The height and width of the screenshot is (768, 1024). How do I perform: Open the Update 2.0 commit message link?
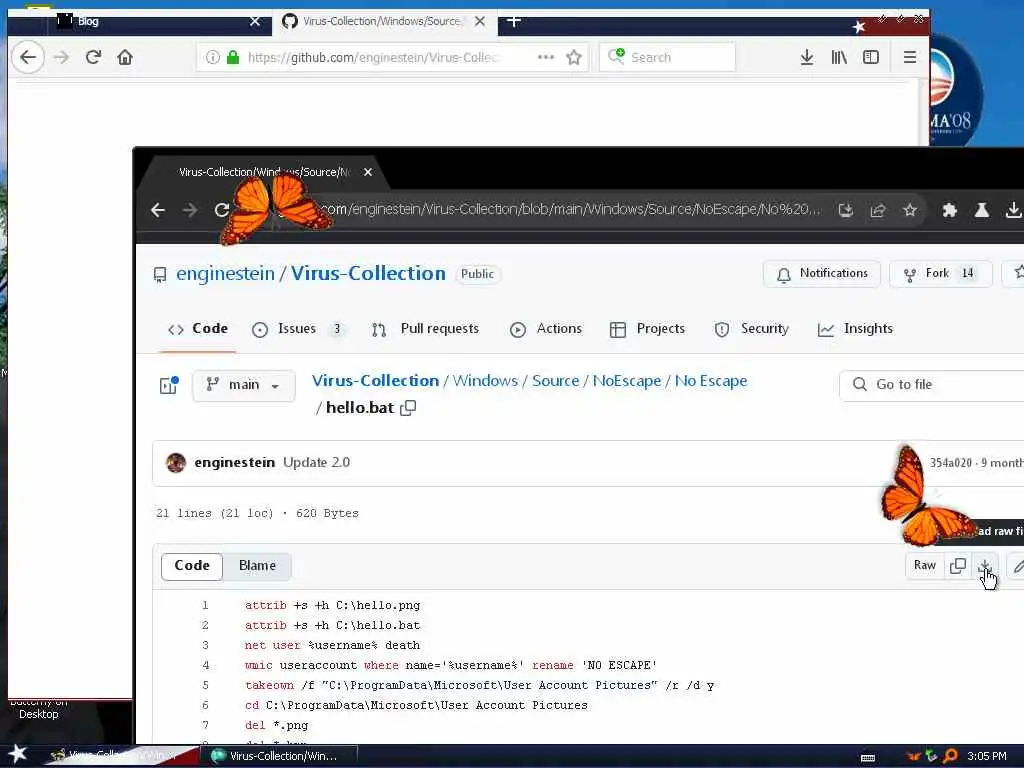tap(317, 462)
